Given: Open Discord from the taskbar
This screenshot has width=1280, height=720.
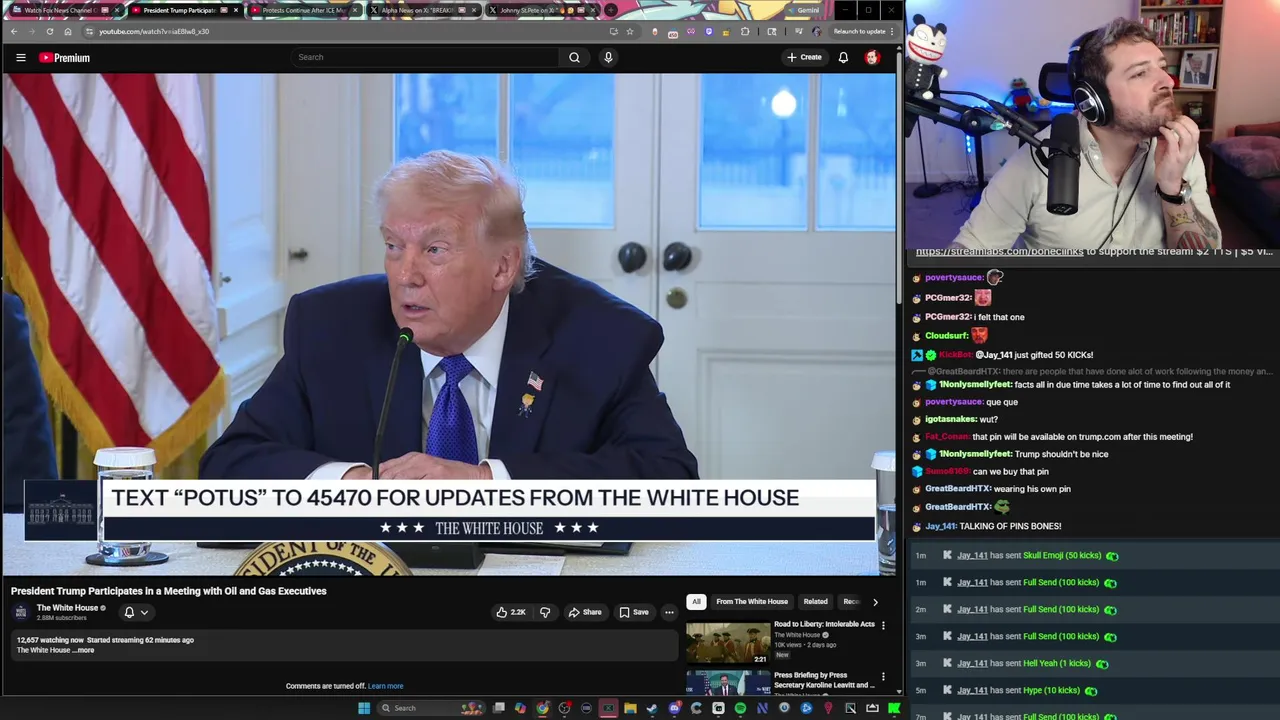Looking at the screenshot, I should (x=675, y=708).
